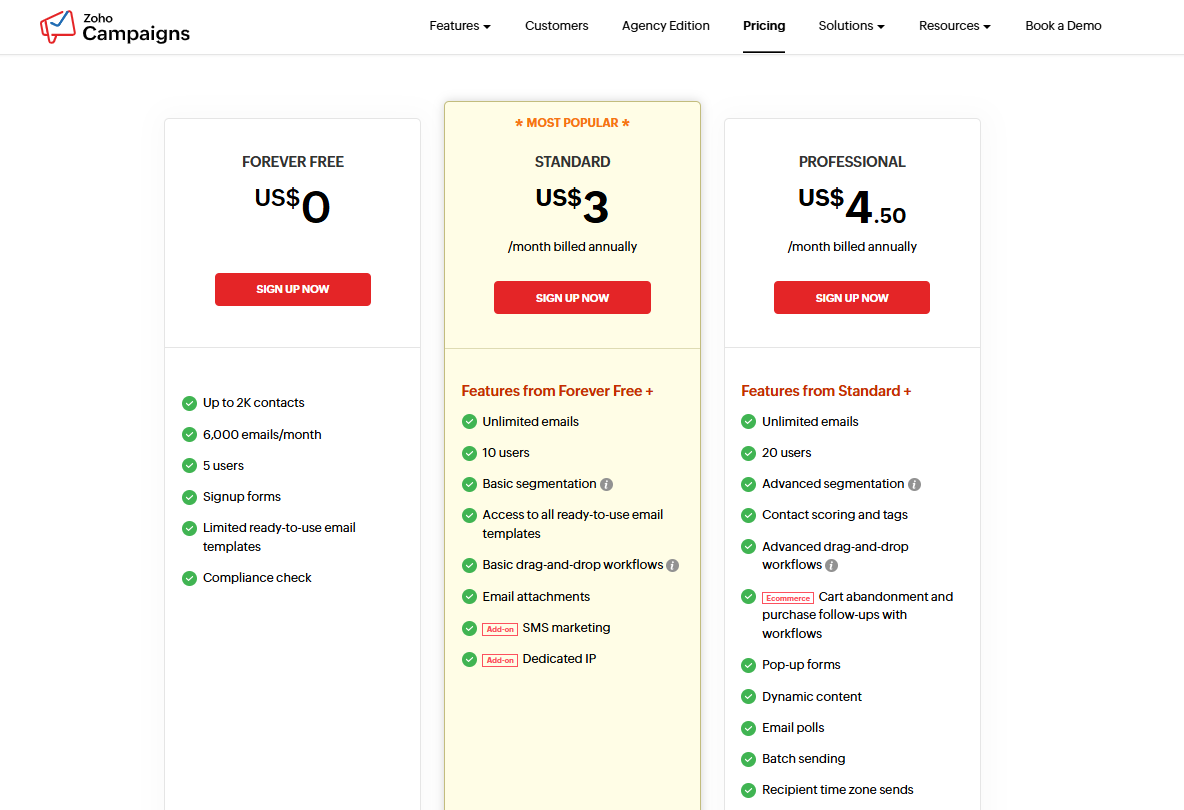This screenshot has width=1184, height=810.
Task: Click '/month billed annually' under Professional price
Action: [852, 247]
